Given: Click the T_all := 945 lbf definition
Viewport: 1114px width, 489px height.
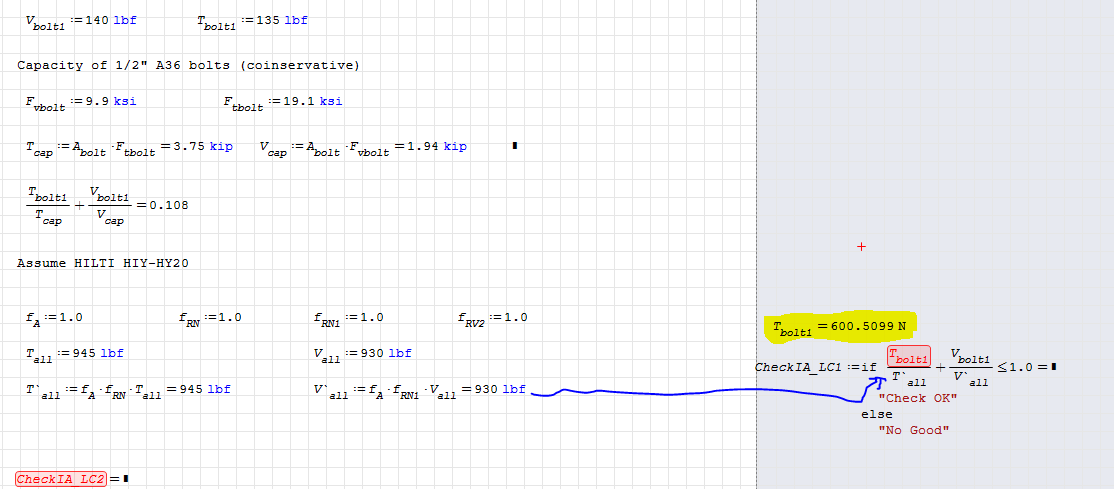Looking at the screenshot, I should pos(74,353).
